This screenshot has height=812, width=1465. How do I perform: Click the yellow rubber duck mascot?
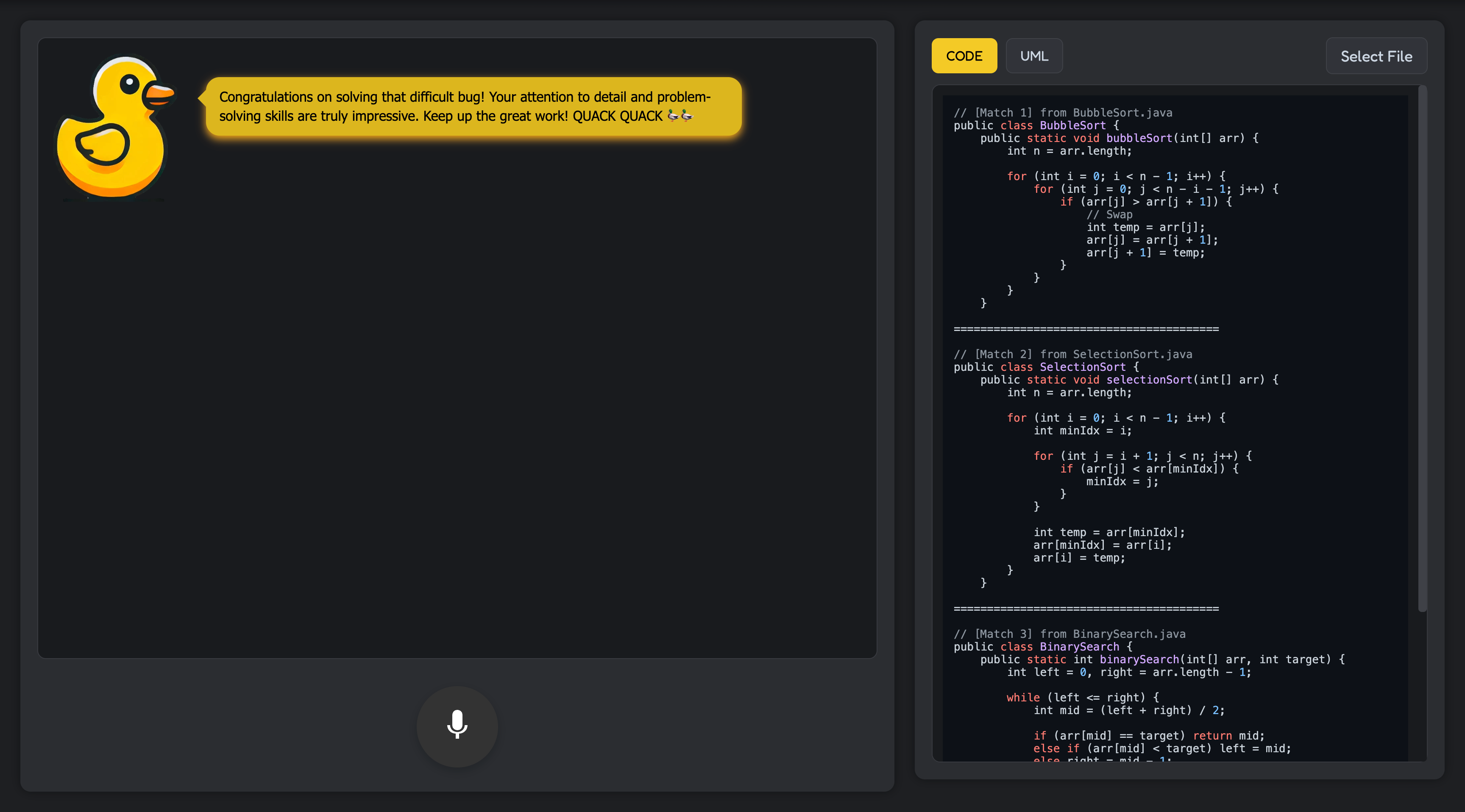114,128
